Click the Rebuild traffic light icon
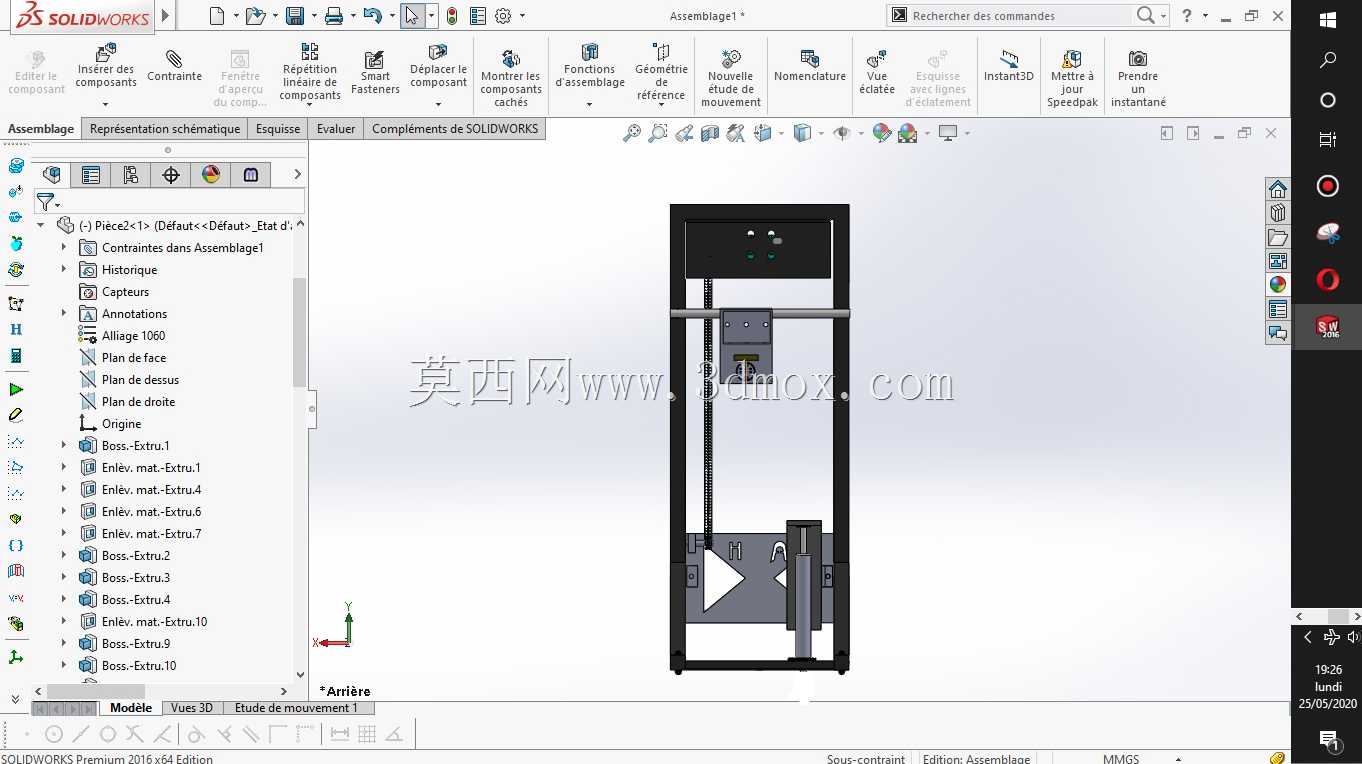 (452, 16)
